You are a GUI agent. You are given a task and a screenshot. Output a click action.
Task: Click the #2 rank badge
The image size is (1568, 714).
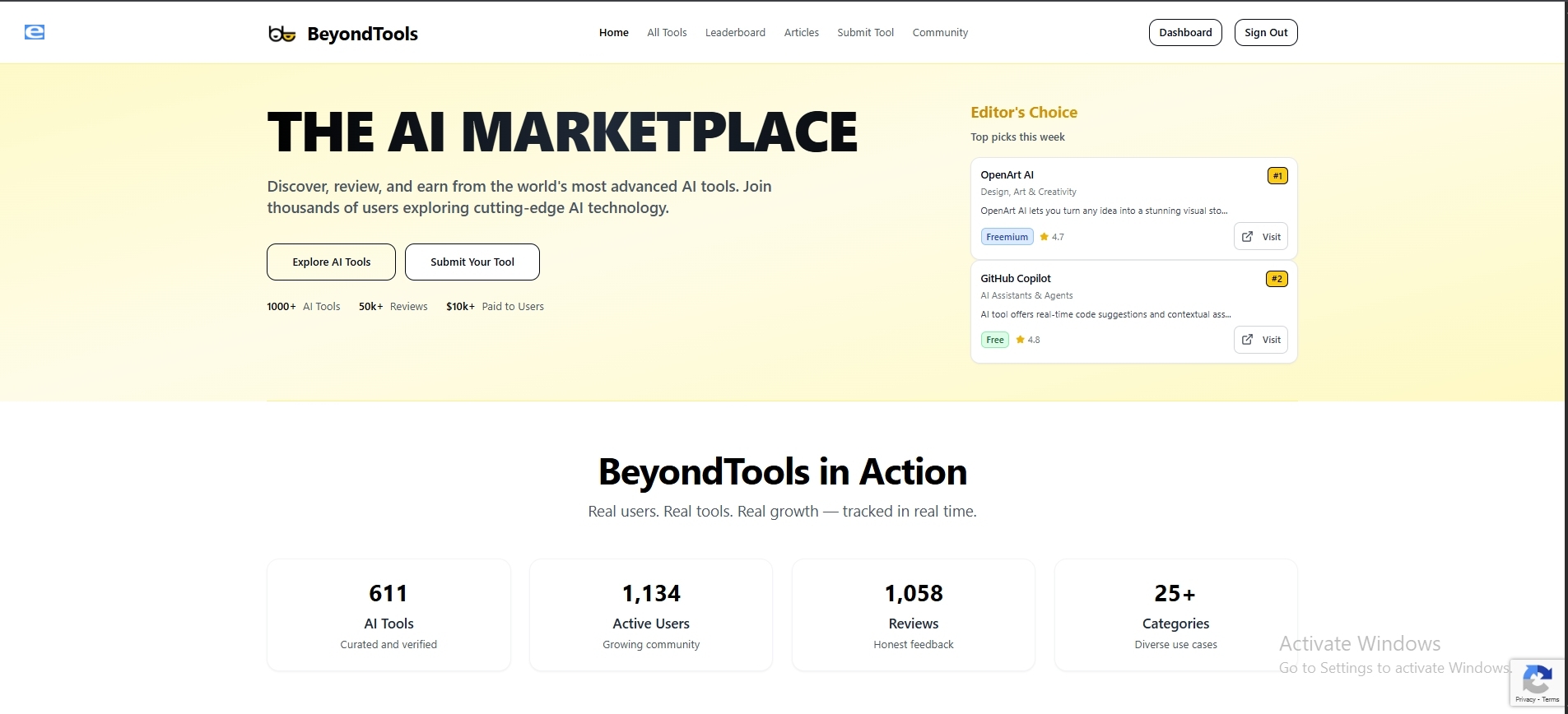[x=1276, y=279]
